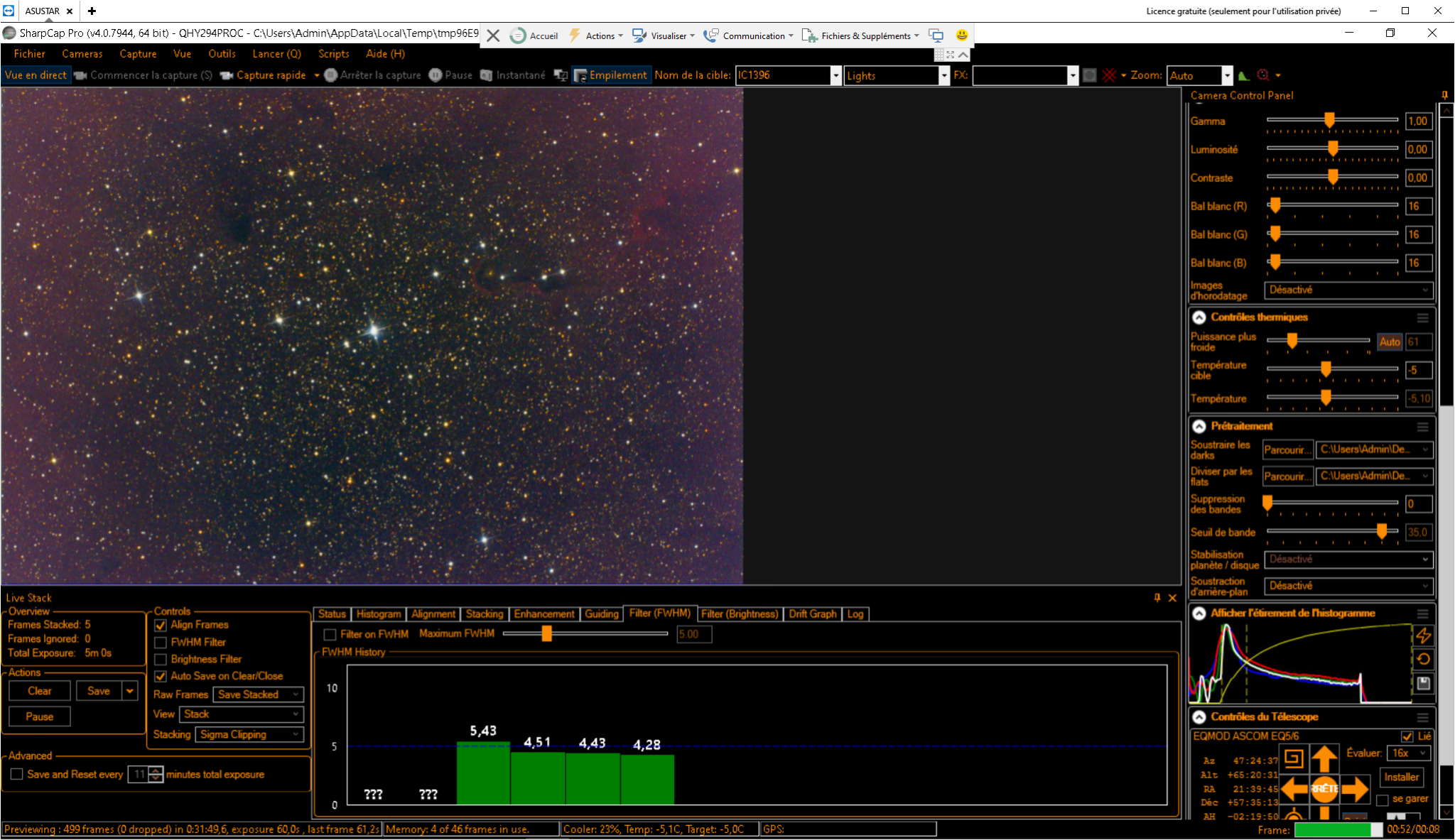Viewport: 1455px width, 840px height.
Task: Toggle the Auto cooler power button
Action: tap(1390, 342)
